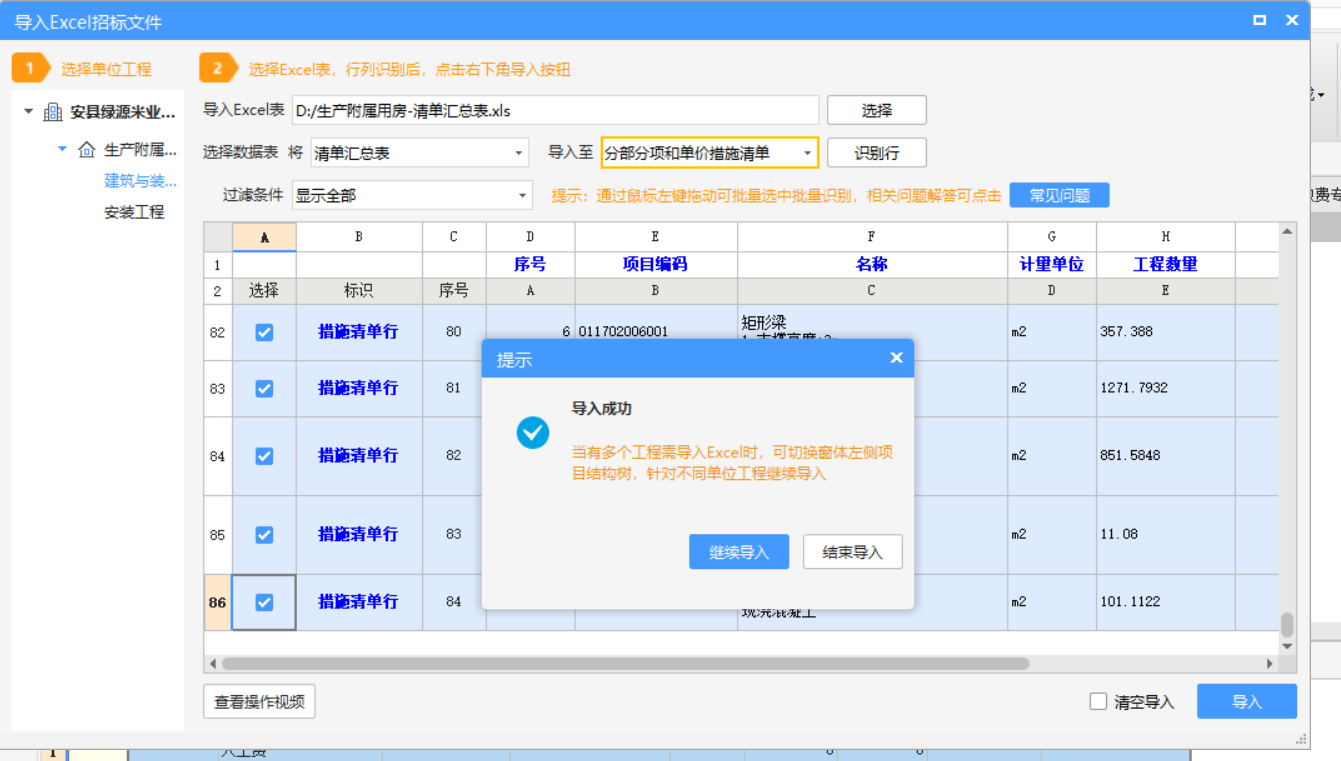The height and width of the screenshot is (761, 1341).
Task: Click the blue checkmark success icon
Action: [x=532, y=433]
